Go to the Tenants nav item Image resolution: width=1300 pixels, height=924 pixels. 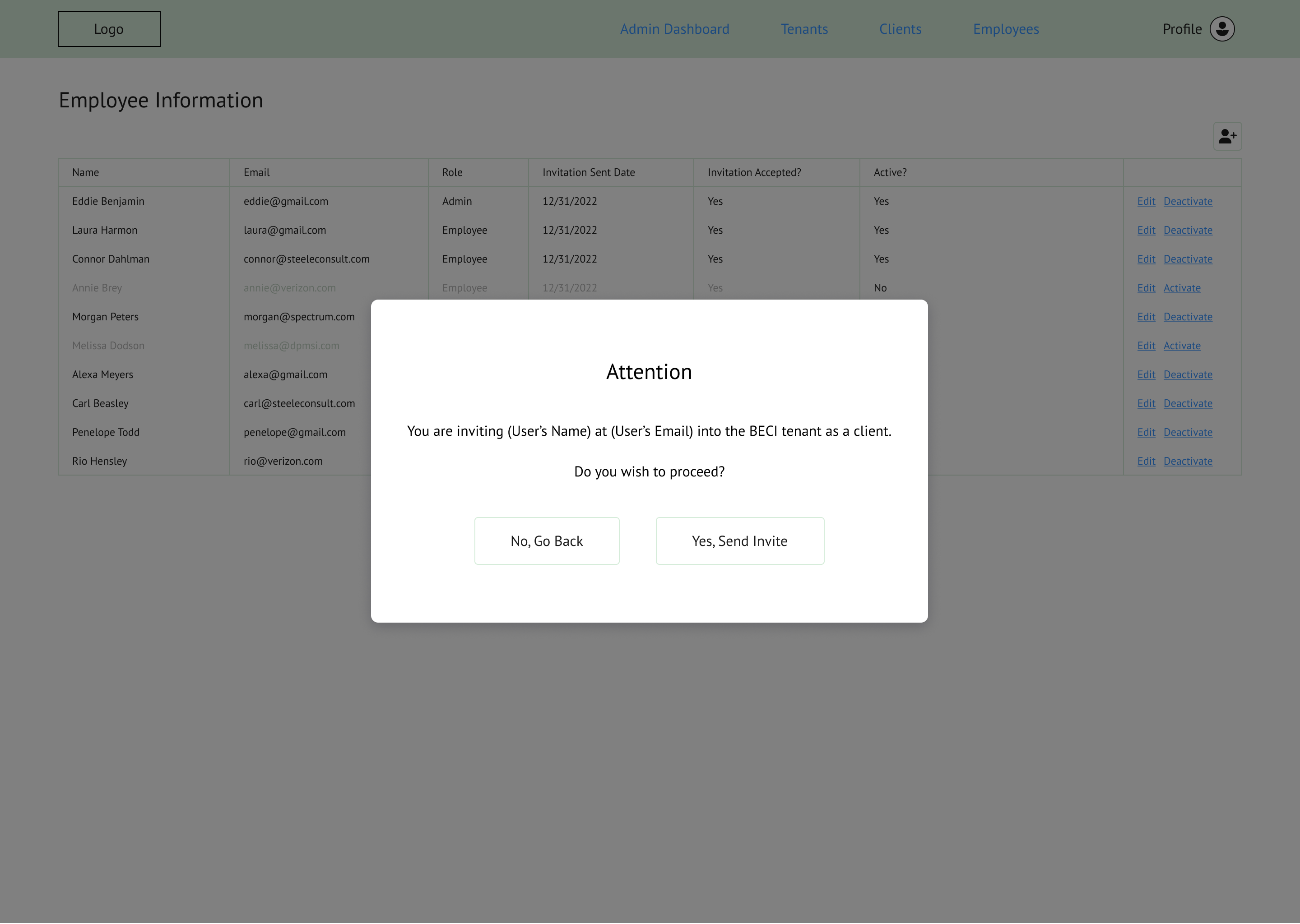[x=804, y=29]
